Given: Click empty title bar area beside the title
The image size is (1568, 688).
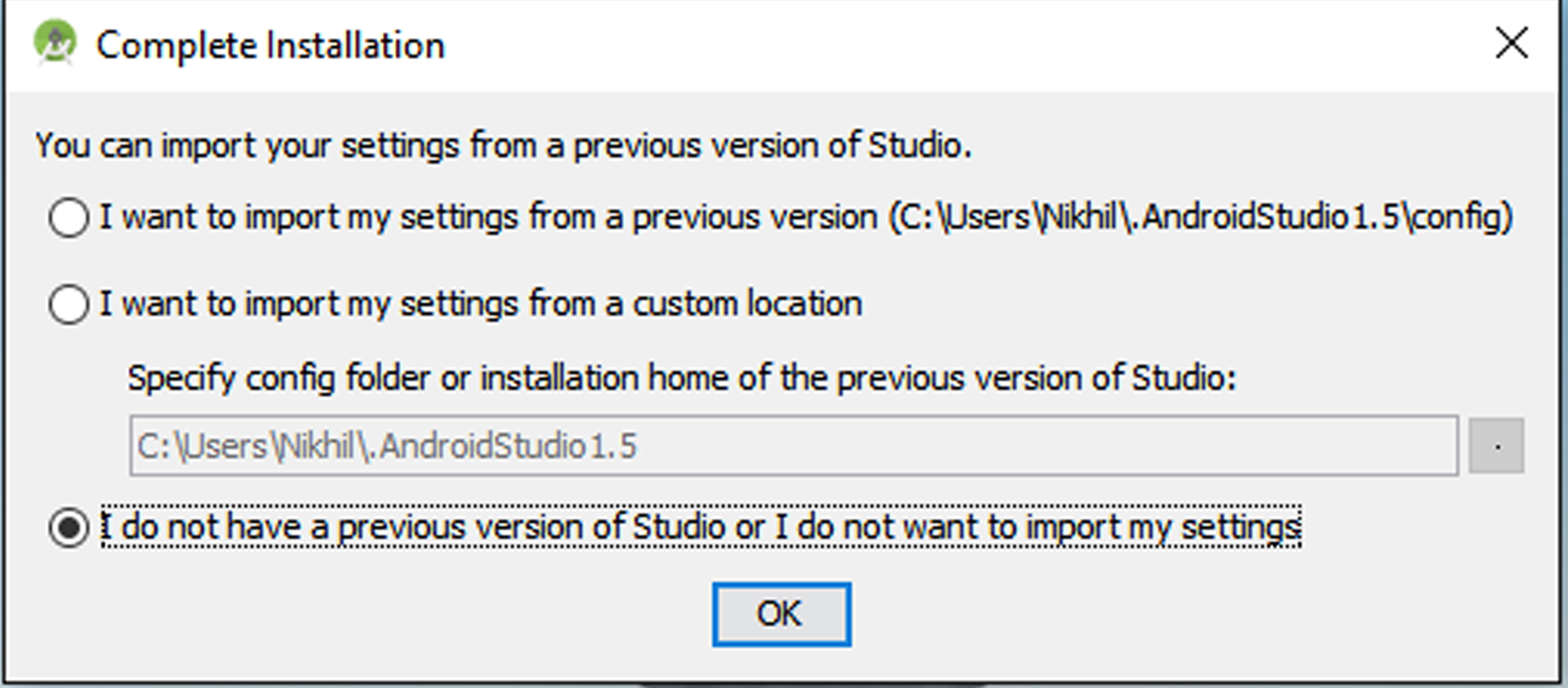Looking at the screenshot, I should tap(964, 45).
